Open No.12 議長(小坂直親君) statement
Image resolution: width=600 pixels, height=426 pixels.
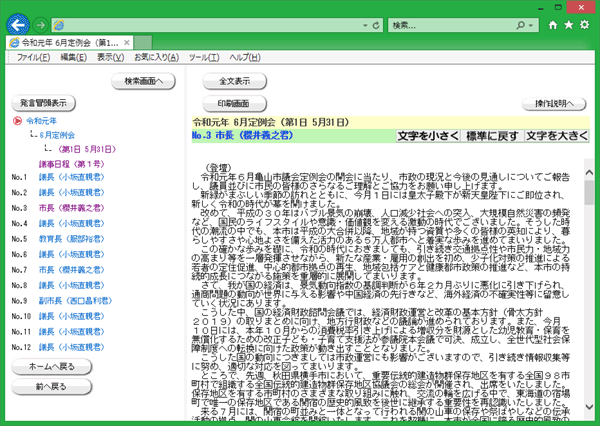pos(72,347)
